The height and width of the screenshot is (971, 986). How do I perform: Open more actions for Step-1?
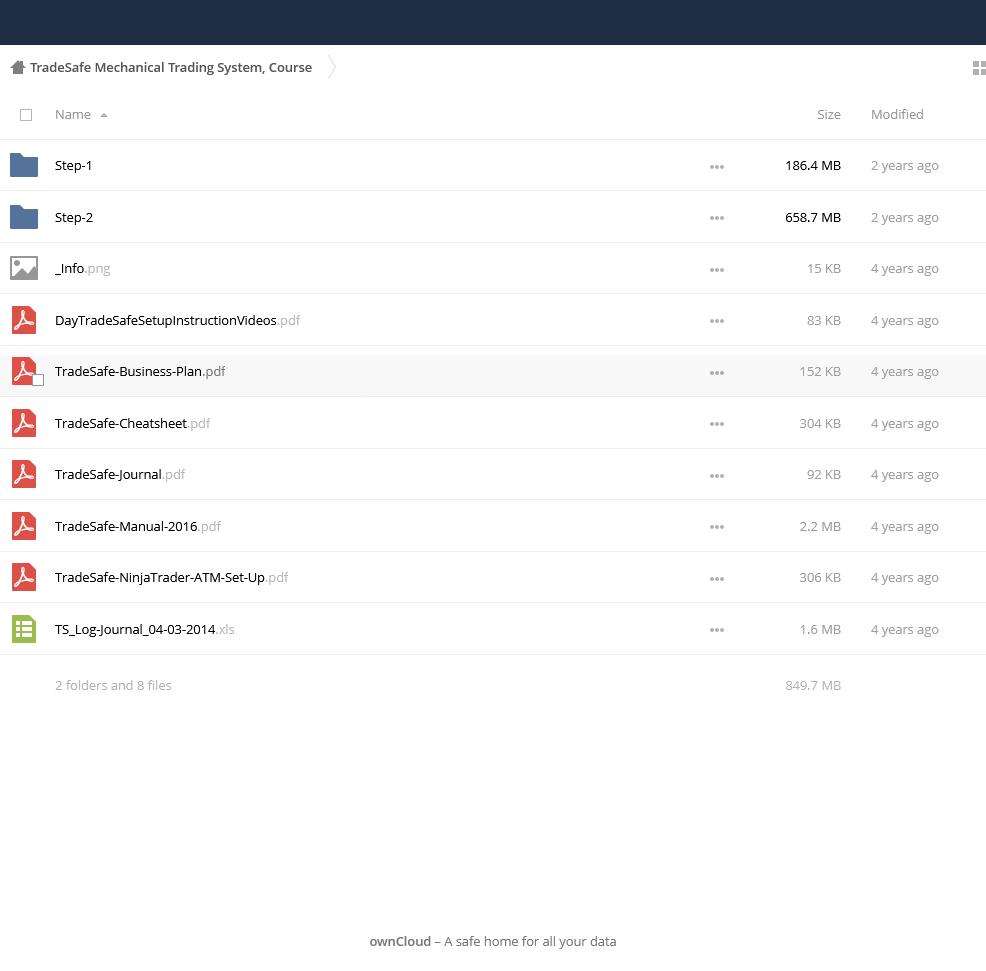(x=717, y=167)
